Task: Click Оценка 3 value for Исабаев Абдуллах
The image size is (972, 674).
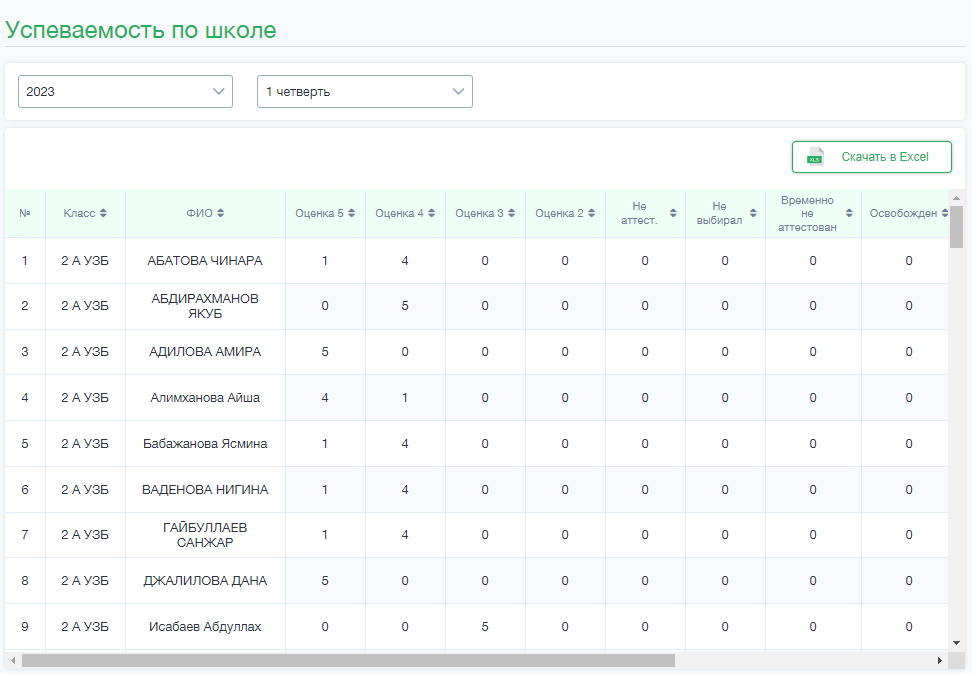Action: [485, 626]
